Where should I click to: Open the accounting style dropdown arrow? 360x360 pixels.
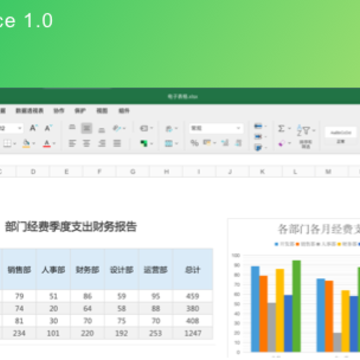click(214, 143)
